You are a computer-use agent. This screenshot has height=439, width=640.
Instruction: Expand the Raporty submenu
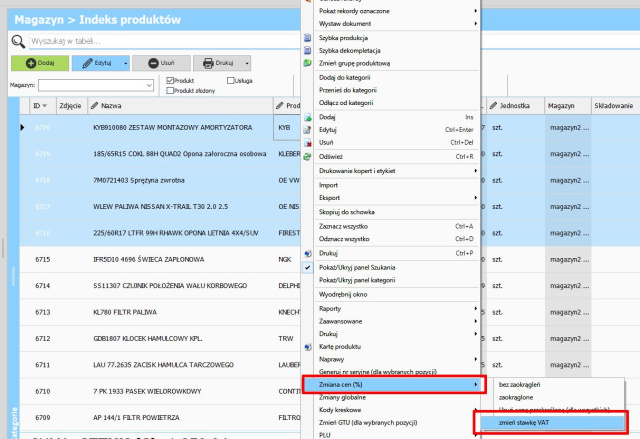[476, 309]
